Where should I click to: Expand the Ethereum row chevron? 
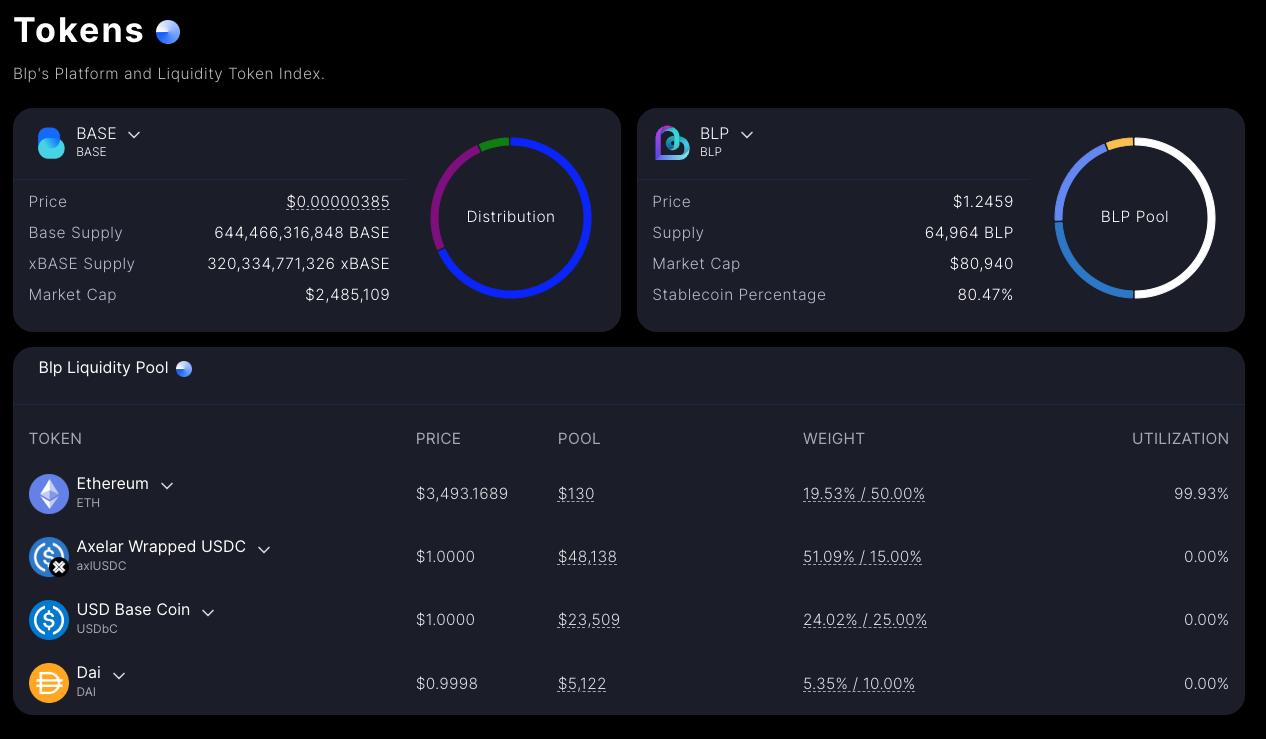coord(167,485)
